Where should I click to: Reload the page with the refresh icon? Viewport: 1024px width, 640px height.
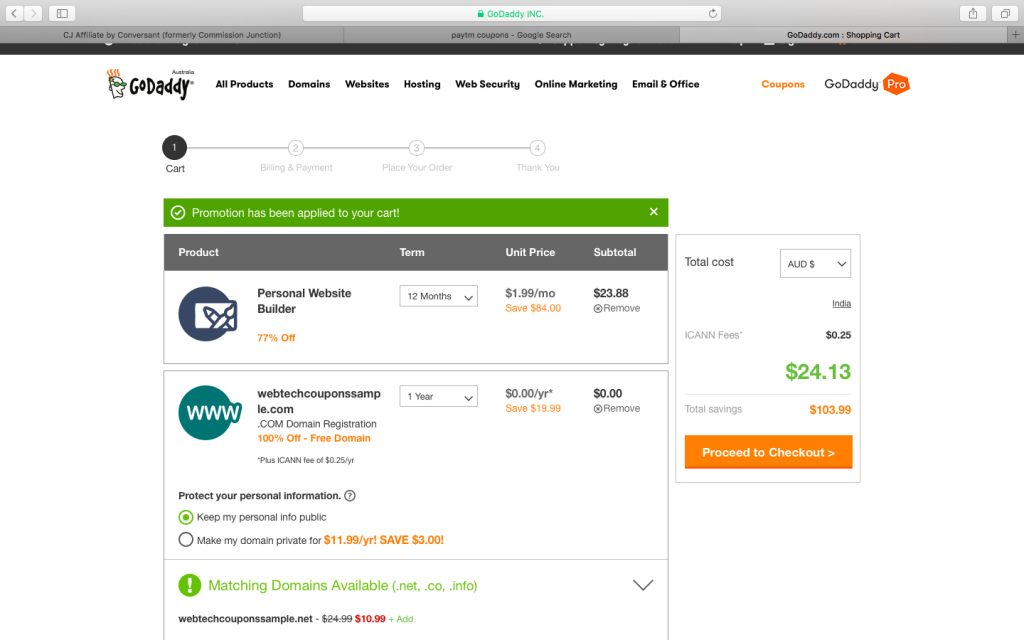713,13
